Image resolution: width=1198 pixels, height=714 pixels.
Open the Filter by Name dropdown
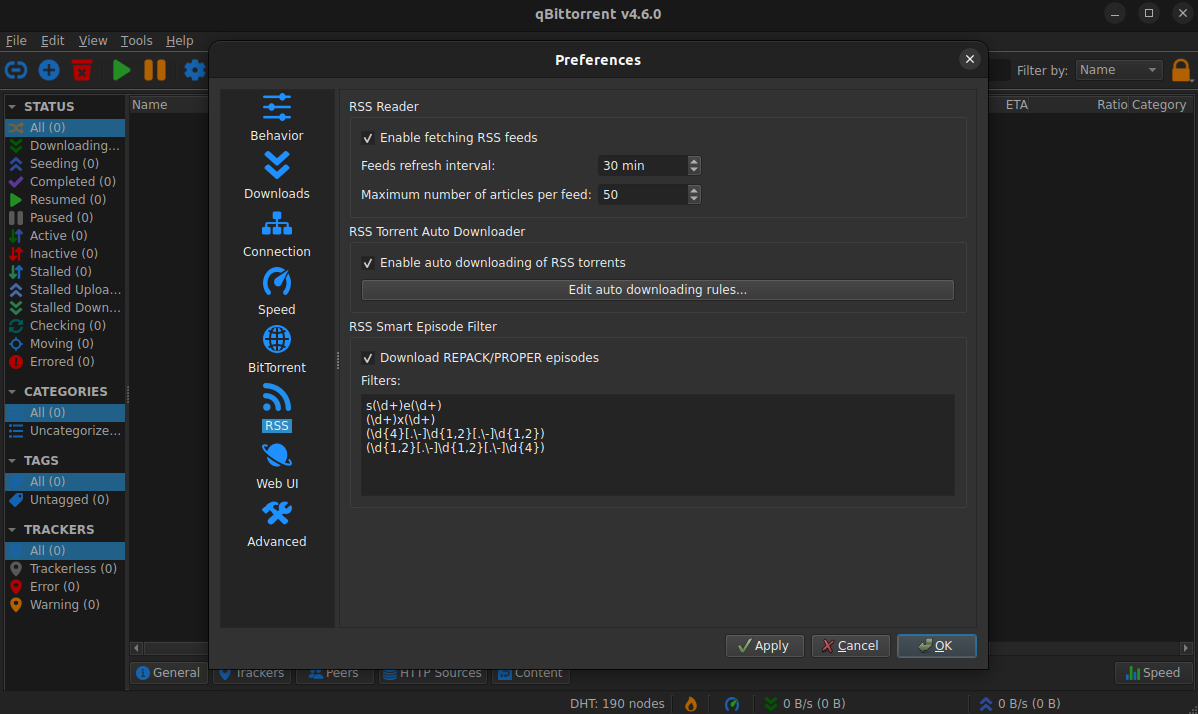[1119, 69]
